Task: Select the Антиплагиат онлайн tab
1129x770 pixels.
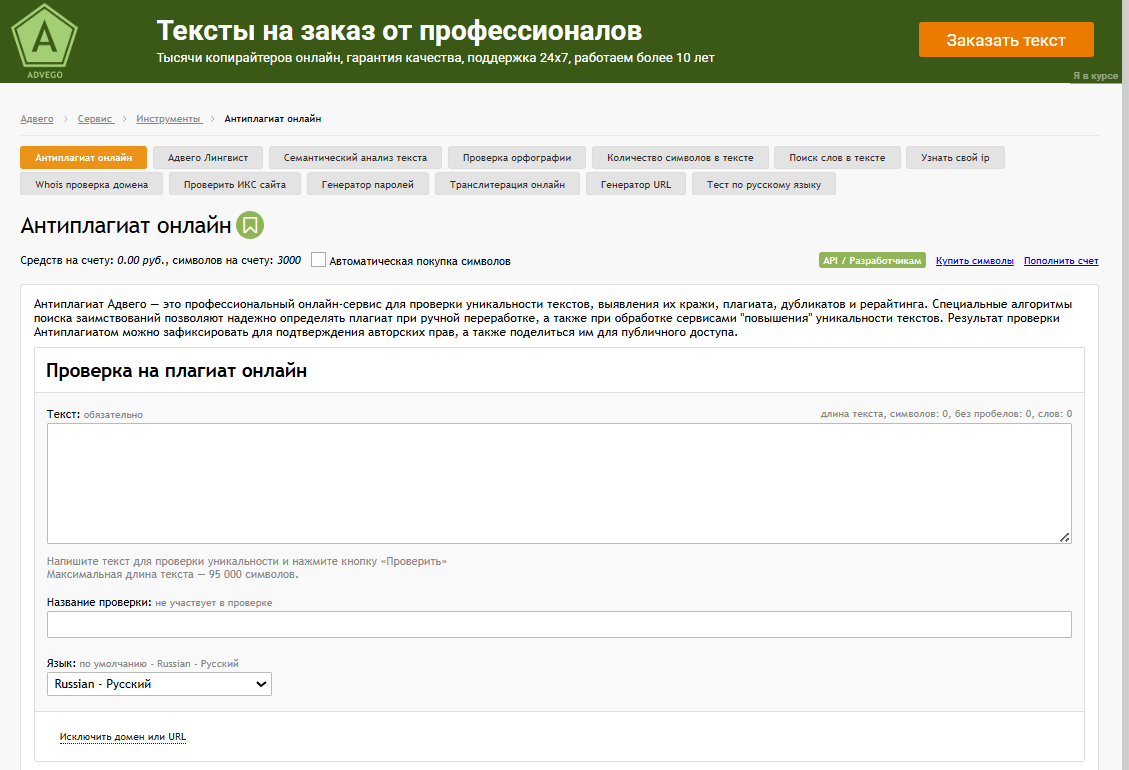Action: (84, 158)
